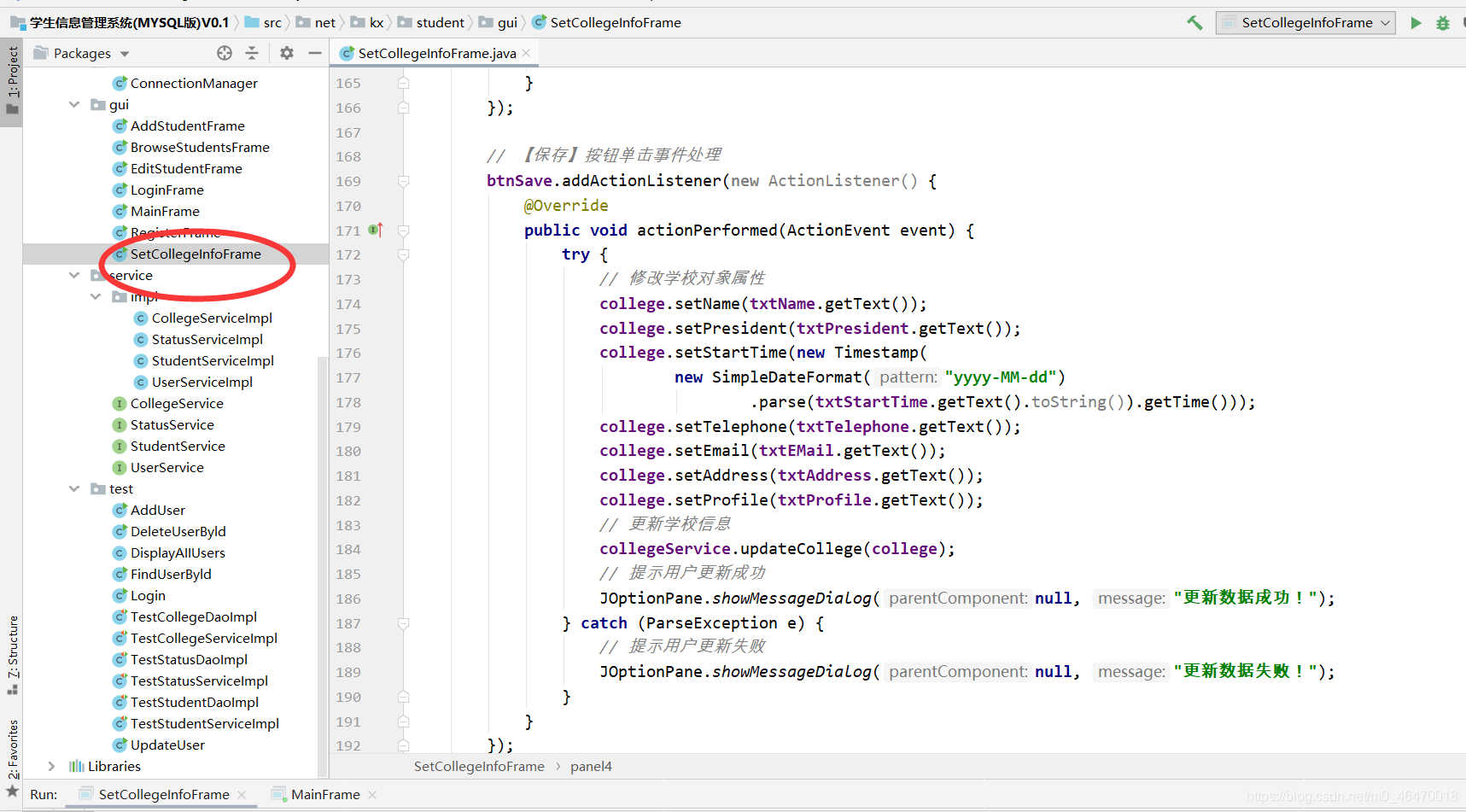Viewport: 1466px width, 812px height.
Task: Select BrowseStudentsFrame in the project tree
Action: pyautogui.click(x=200, y=147)
